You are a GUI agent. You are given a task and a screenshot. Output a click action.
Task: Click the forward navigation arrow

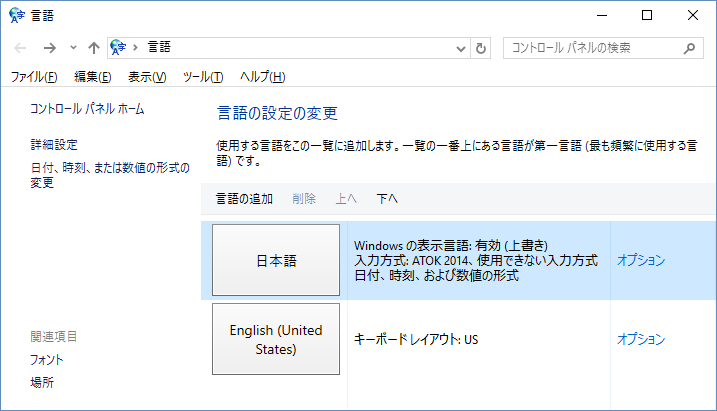[x=49, y=47]
